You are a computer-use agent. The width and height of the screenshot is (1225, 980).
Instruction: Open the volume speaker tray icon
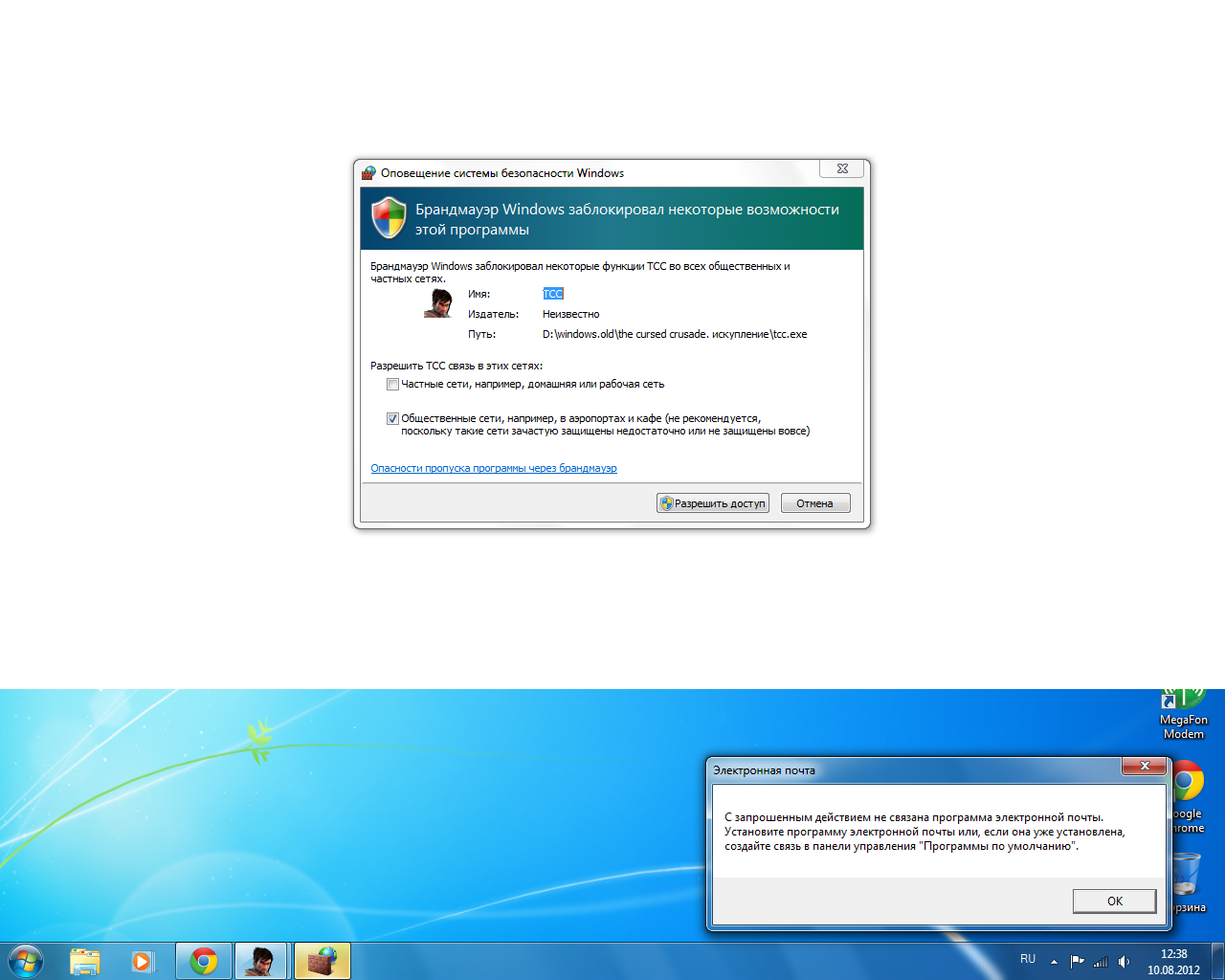(1124, 961)
